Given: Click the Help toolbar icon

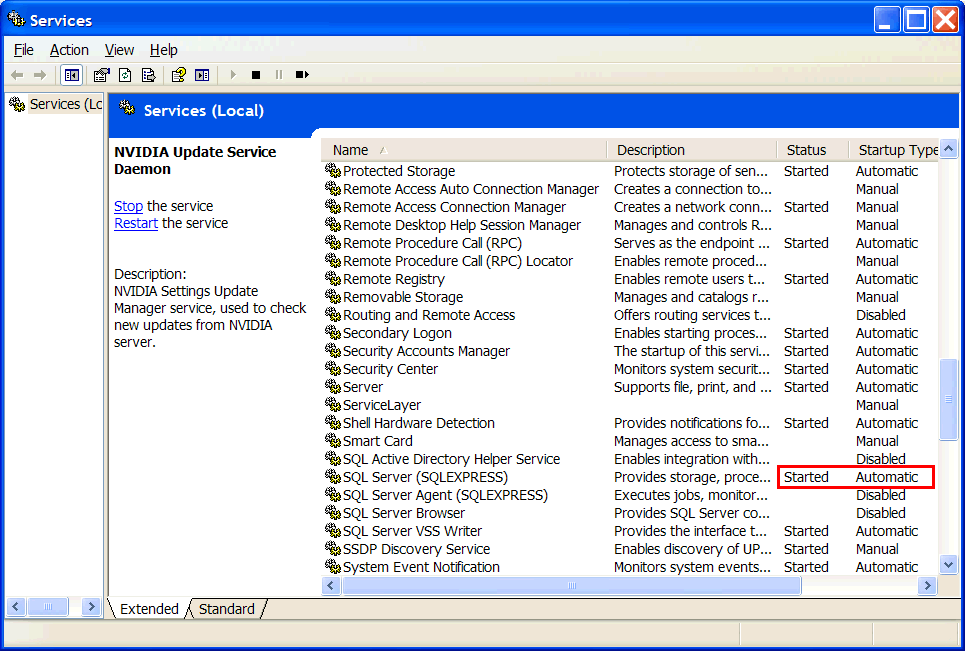Looking at the screenshot, I should coord(178,75).
